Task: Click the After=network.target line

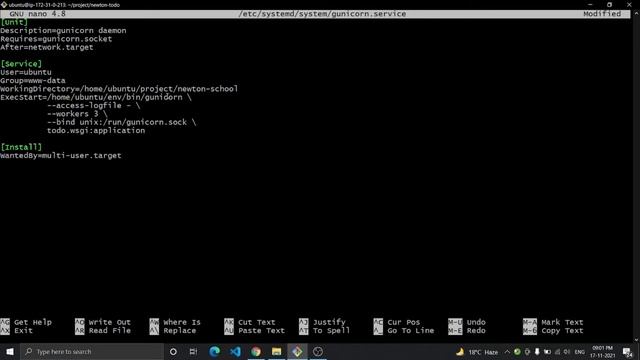Action: [x=47, y=47]
